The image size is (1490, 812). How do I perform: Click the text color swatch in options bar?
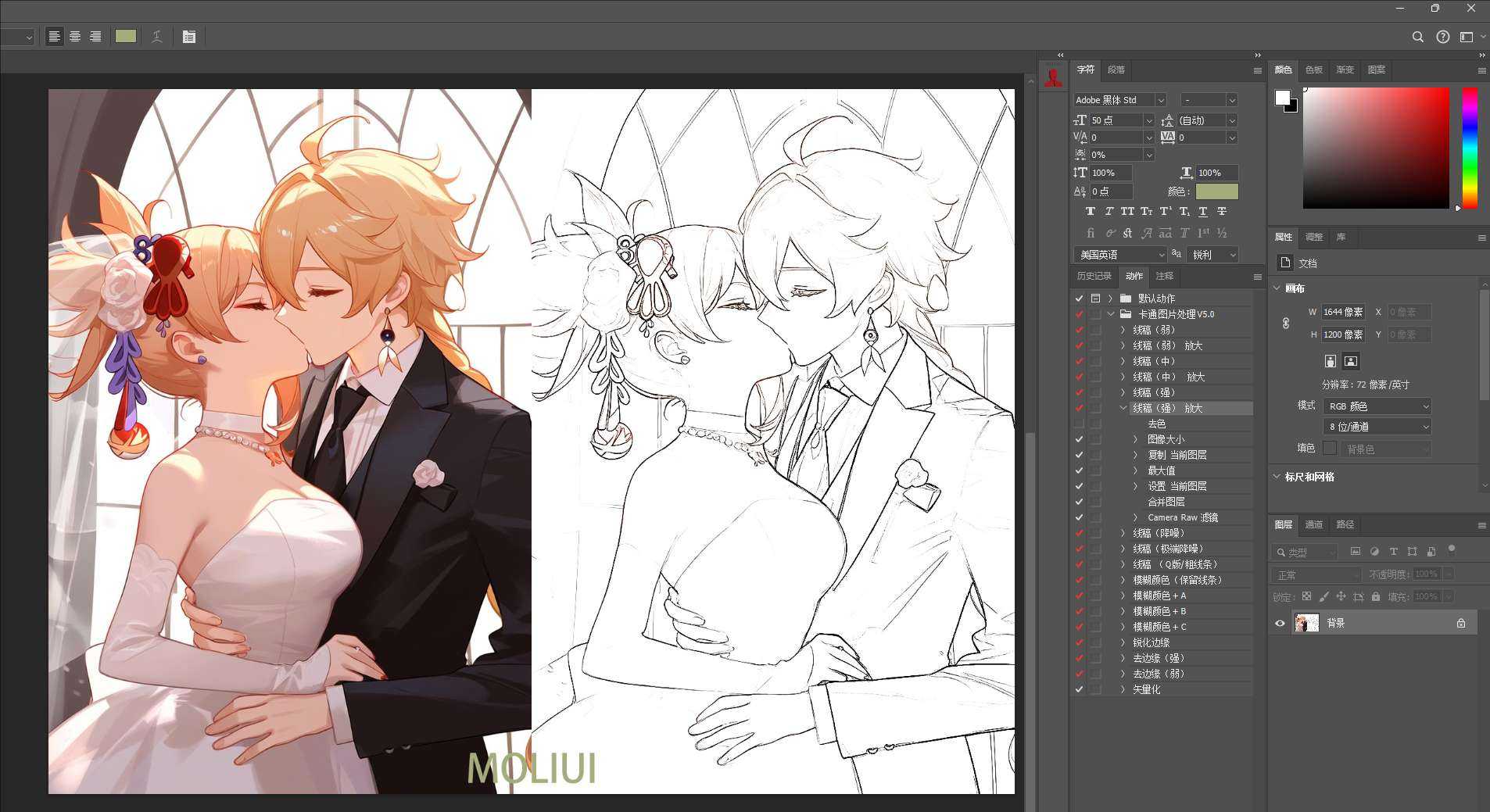click(125, 36)
